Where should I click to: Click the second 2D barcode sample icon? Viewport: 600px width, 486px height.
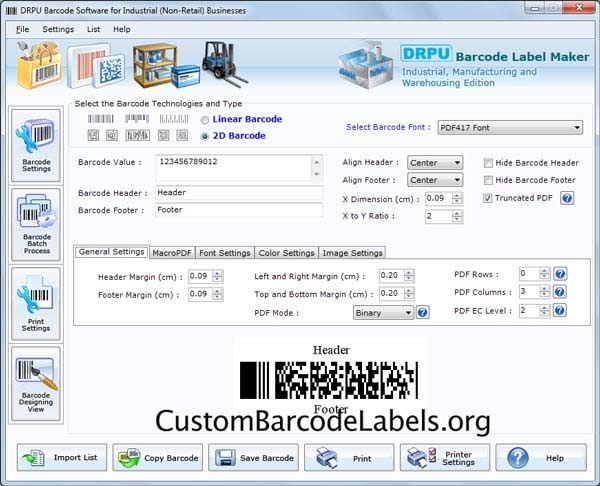point(112,135)
